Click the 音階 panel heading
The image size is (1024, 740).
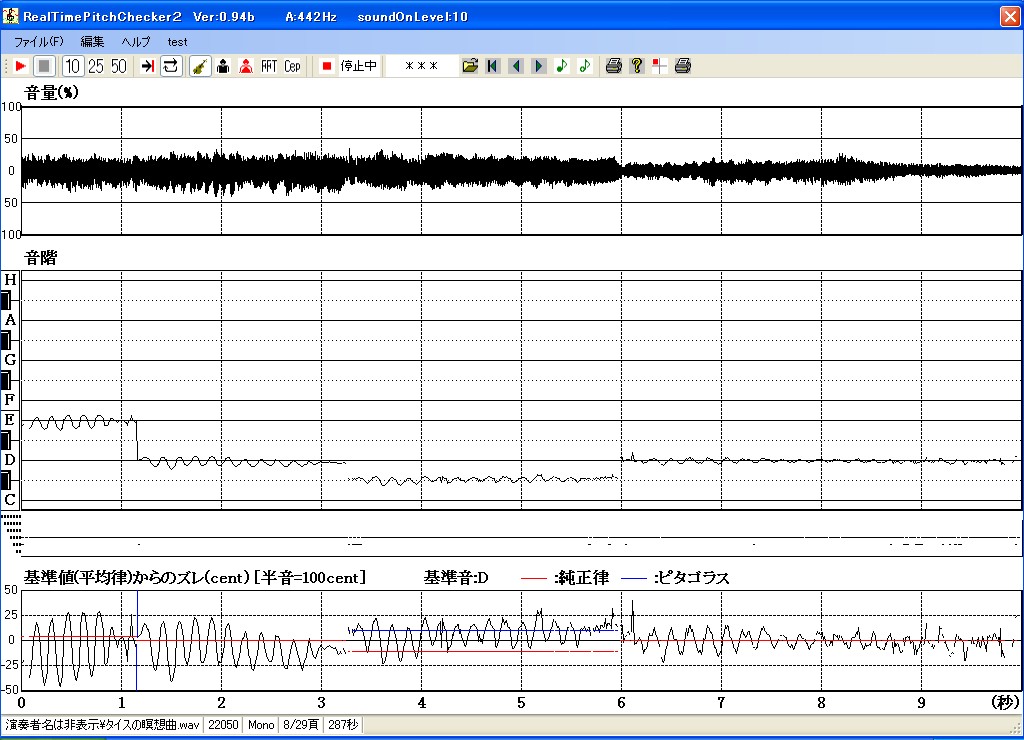click(x=40, y=258)
